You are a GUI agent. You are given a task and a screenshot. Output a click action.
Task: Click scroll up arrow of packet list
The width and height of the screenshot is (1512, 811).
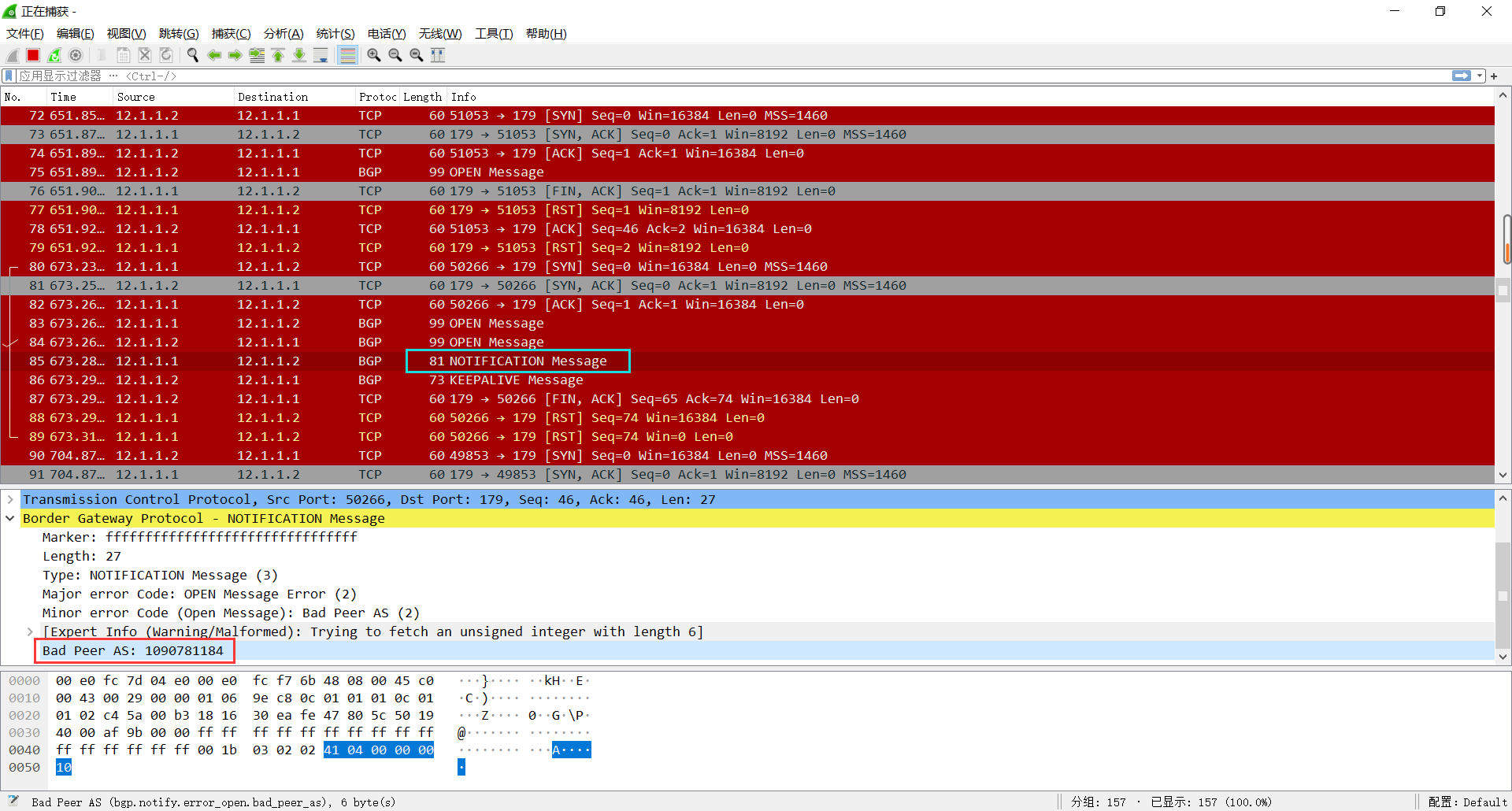[x=1503, y=95]
